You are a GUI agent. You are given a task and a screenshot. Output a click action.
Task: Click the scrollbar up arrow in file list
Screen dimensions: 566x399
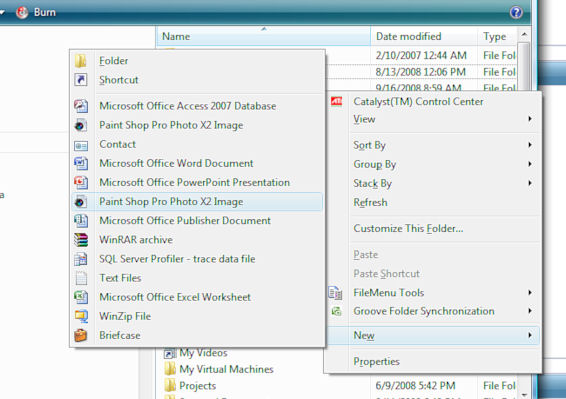click(x=524, y=35)
